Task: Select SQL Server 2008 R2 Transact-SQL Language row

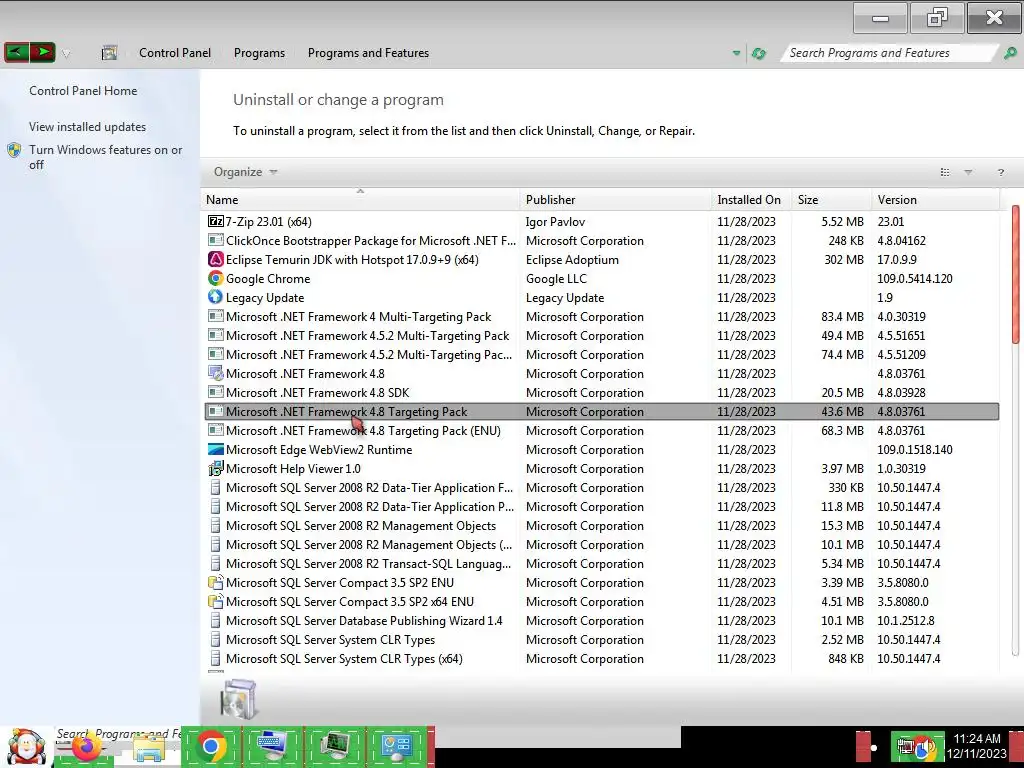Action: (601, 564)
